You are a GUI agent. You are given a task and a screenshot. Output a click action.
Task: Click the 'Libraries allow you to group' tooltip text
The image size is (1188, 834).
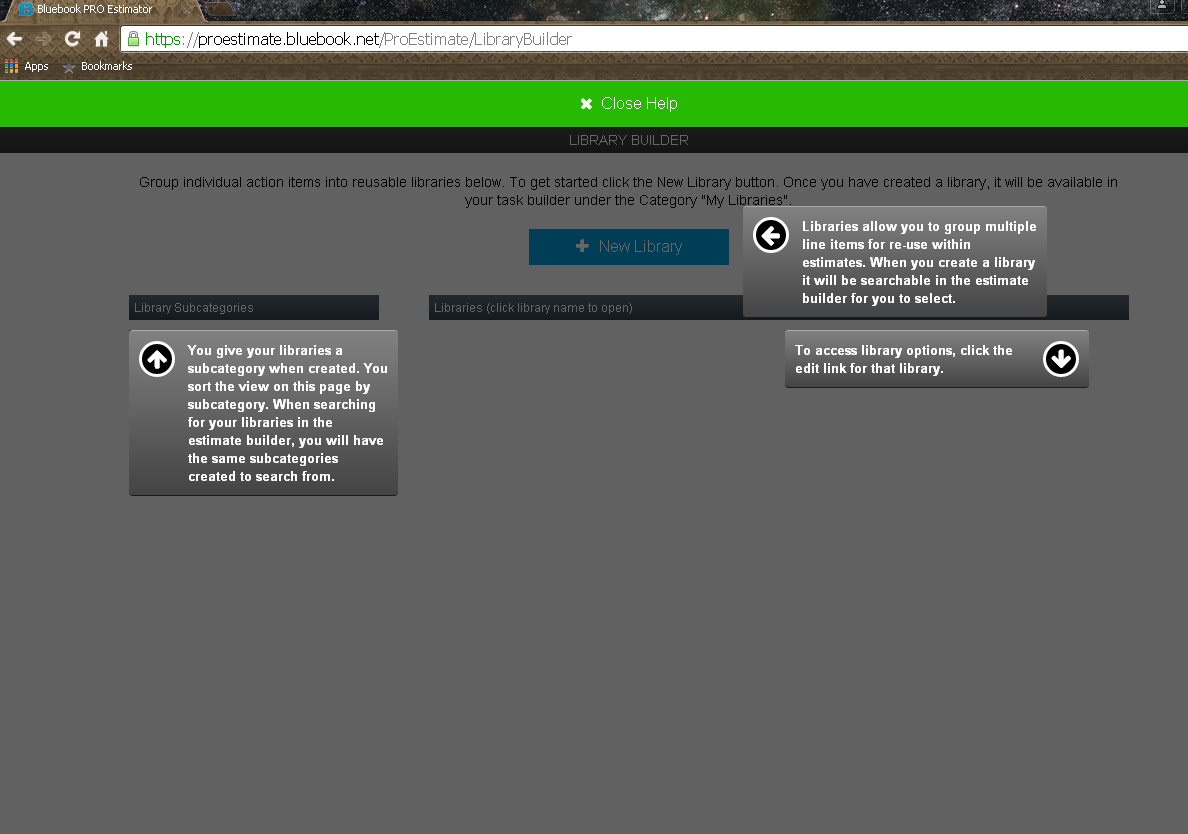click(919, 262)
